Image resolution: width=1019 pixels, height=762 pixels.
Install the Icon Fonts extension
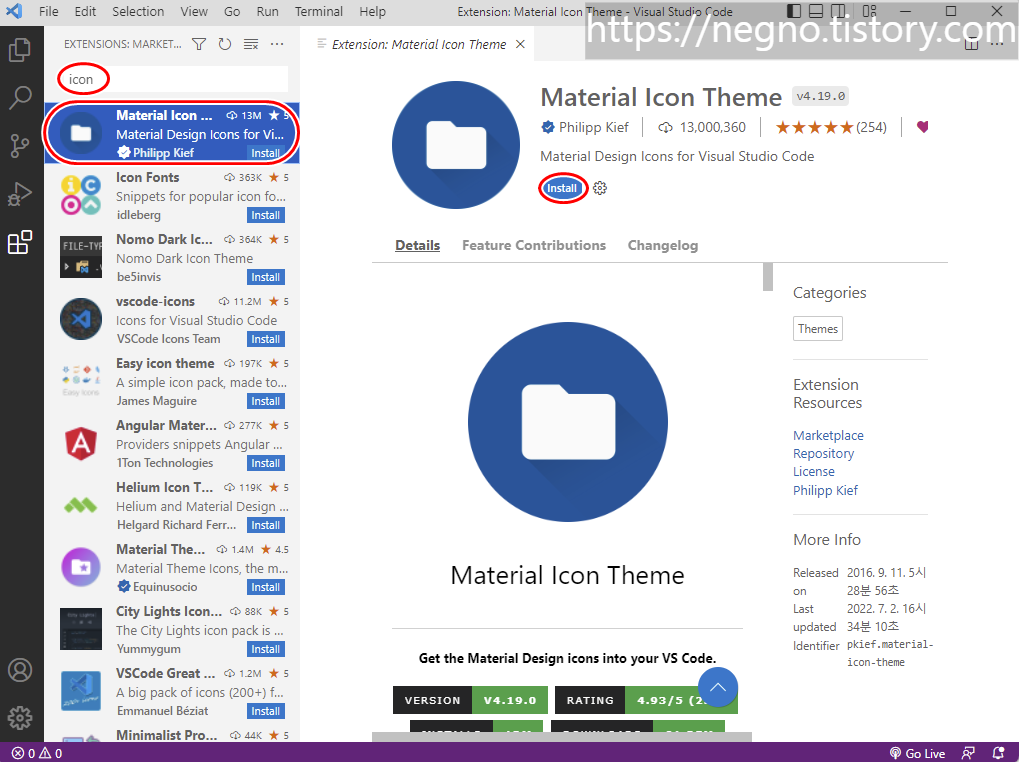266,215
